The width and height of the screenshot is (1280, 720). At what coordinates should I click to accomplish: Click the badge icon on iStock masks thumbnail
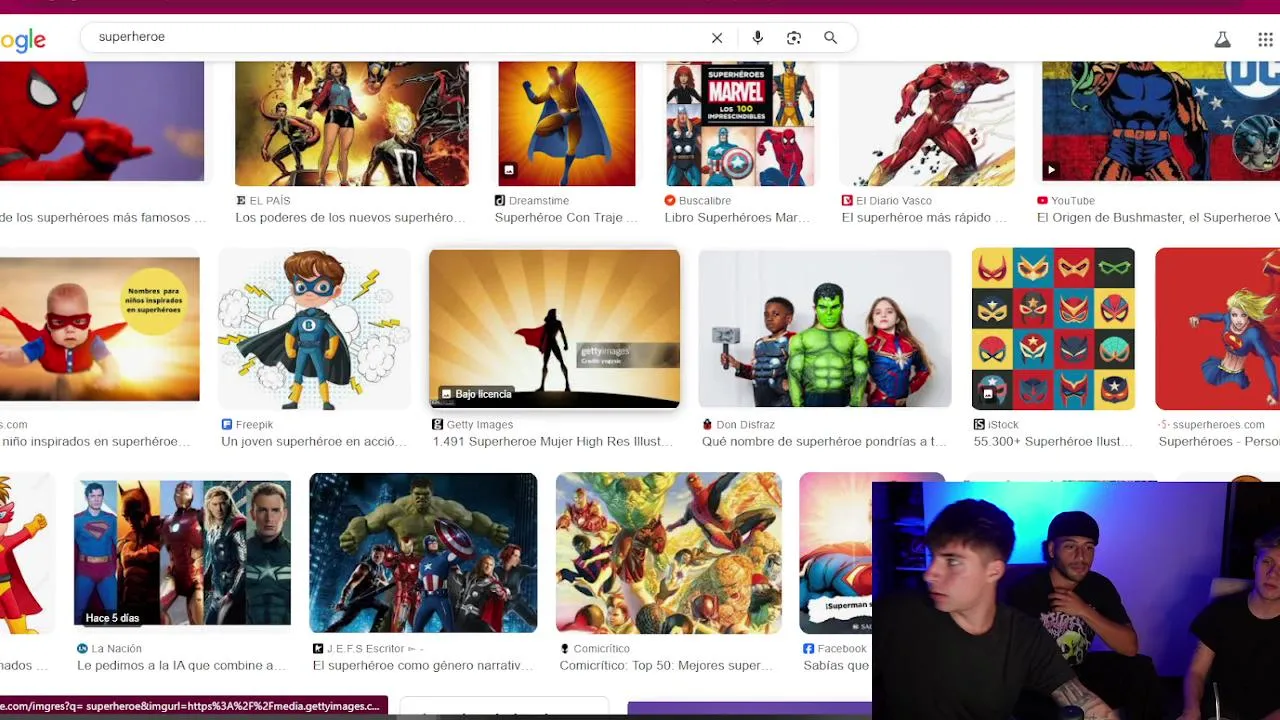pos(987,394)
